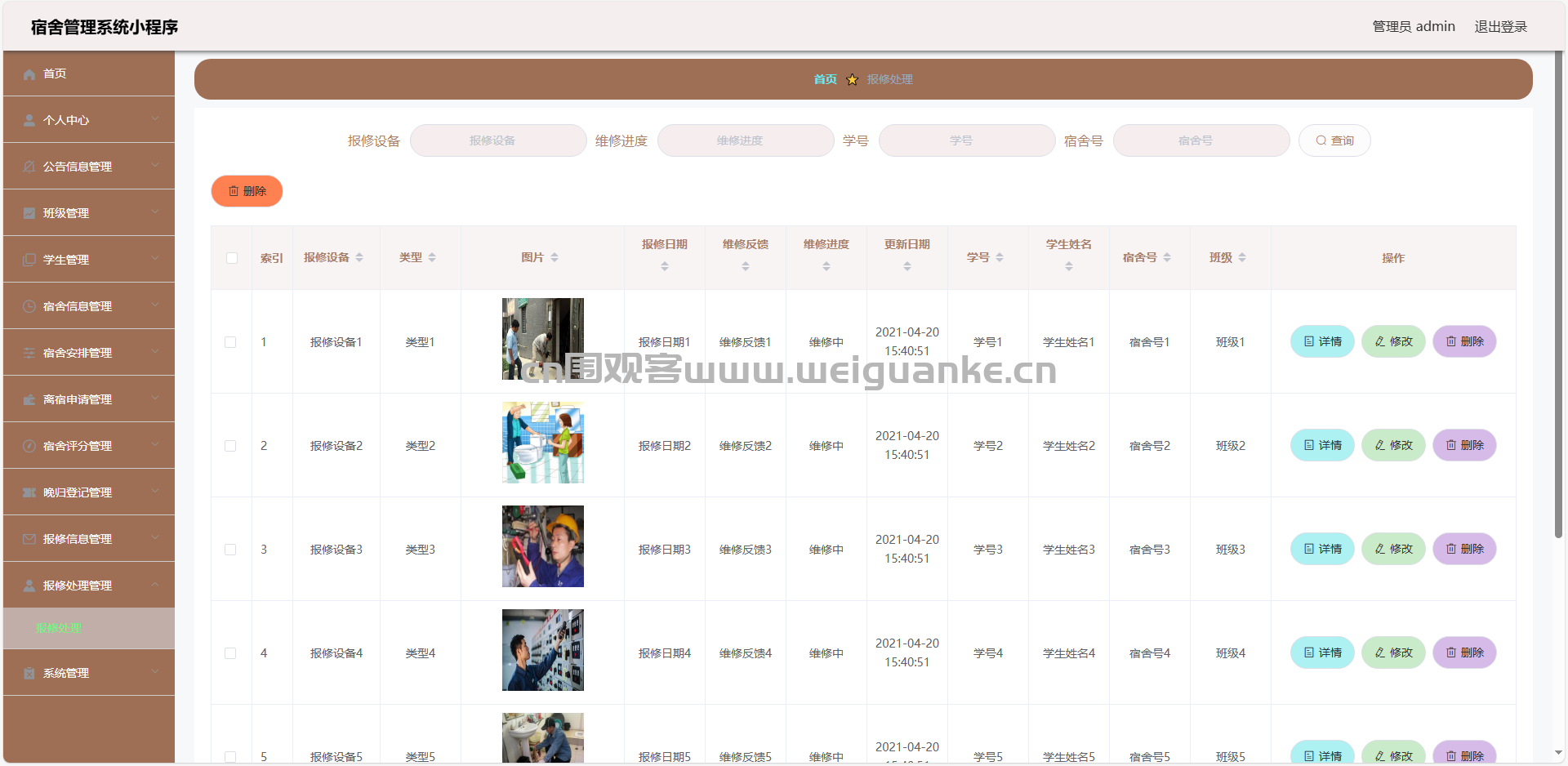
Task: Focus the 宿舍号 search input
Action: tap(1201, 140)
